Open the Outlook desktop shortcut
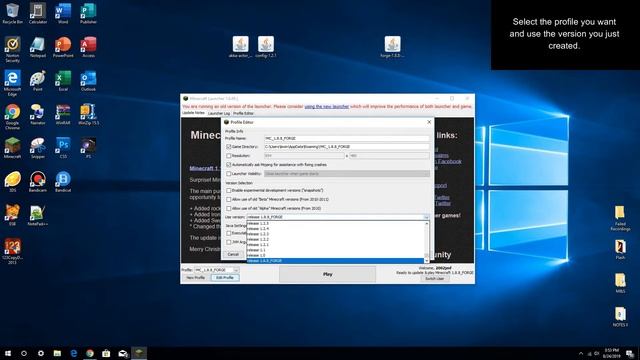Image resolution: width=640 pixels, height=360 pixels. 88,80
